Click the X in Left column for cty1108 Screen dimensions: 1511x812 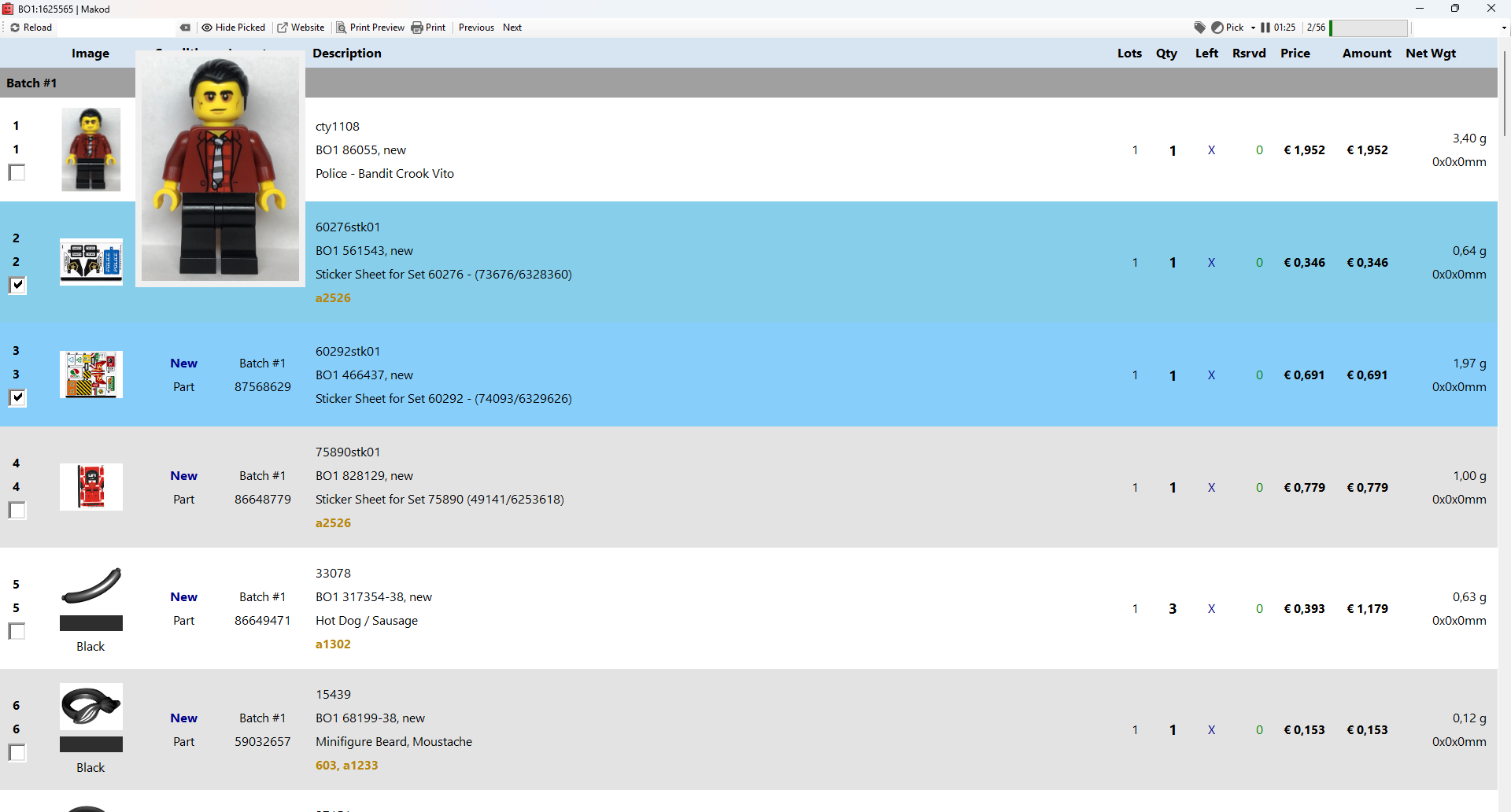point(1211,150)
